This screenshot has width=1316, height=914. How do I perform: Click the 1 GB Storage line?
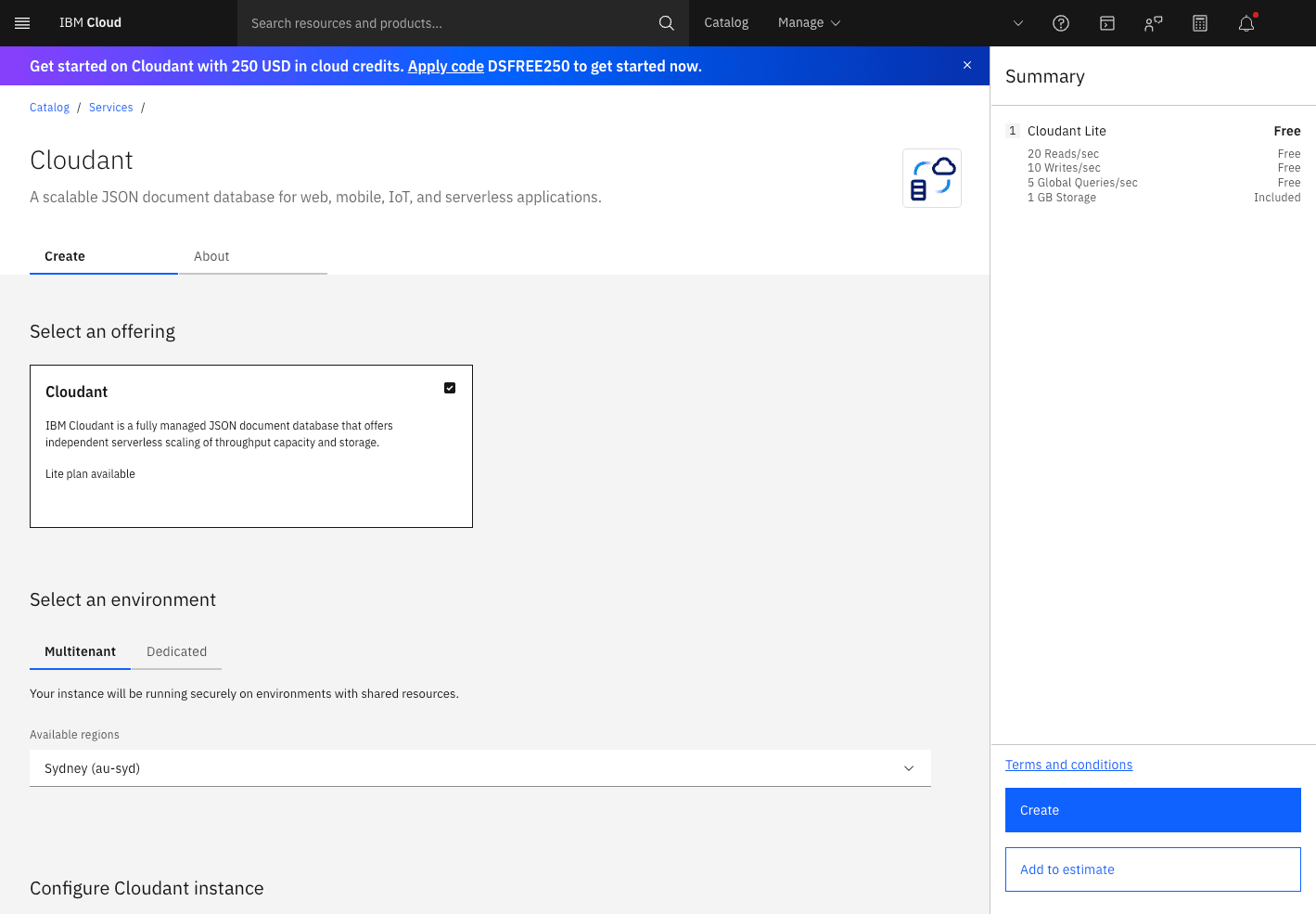point(1062,198)
